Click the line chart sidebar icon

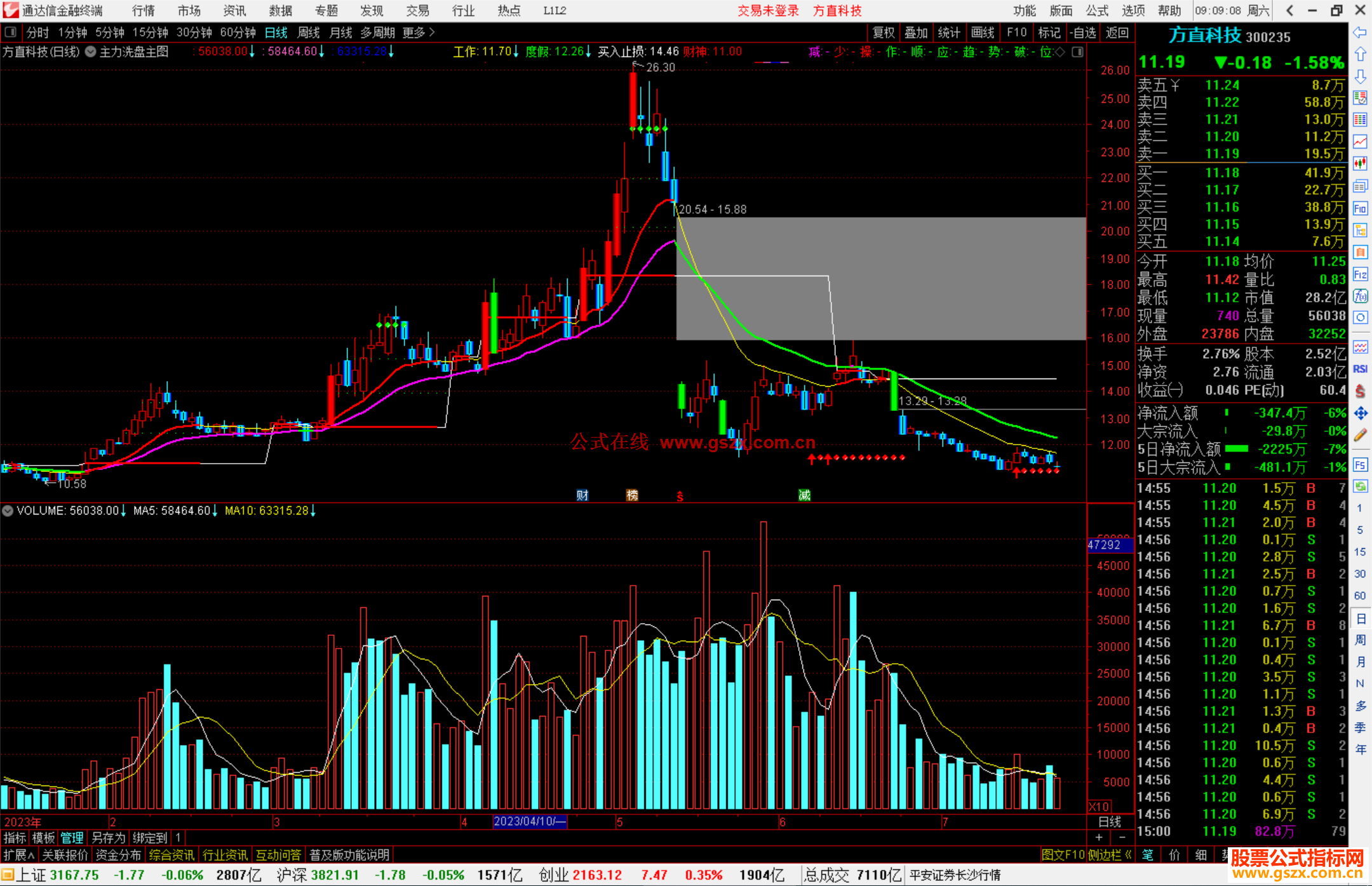click(1360, 141)
